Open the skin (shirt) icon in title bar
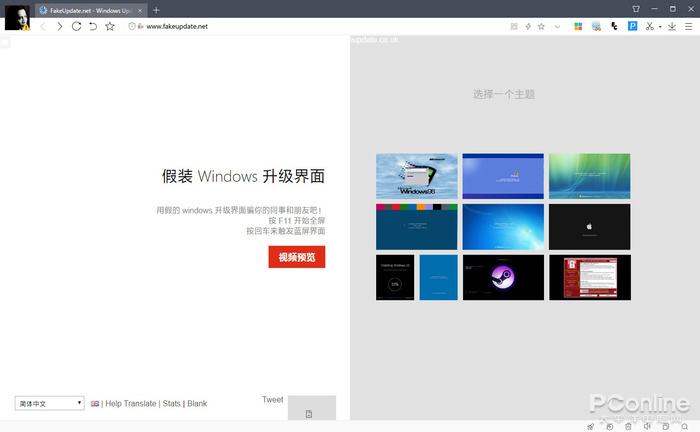The width and height of the screenshot is (700, 432). pos(636,8)
